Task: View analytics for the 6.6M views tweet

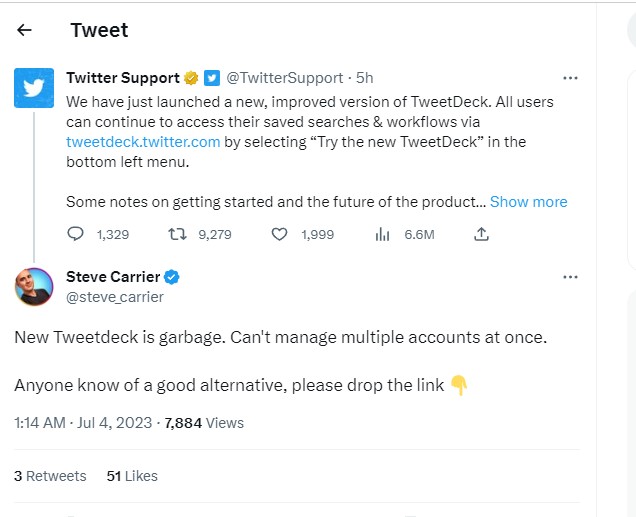Action: pos(382,234)
